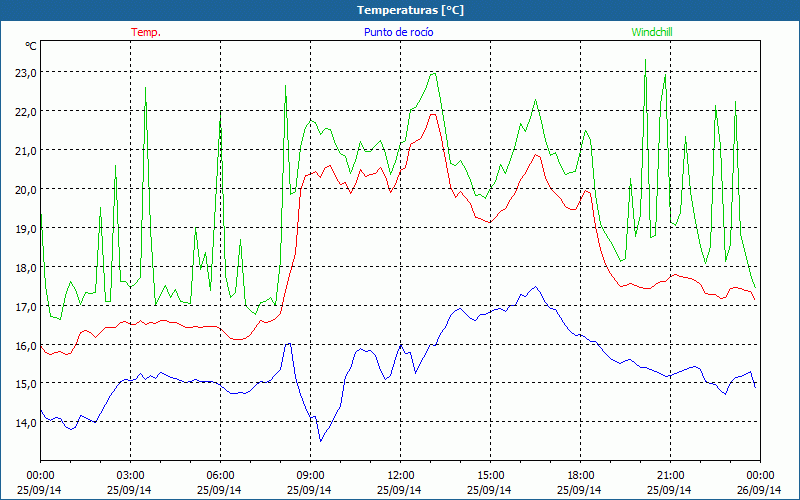Click the 09:00 time axis label

click(x=310, y=476)
